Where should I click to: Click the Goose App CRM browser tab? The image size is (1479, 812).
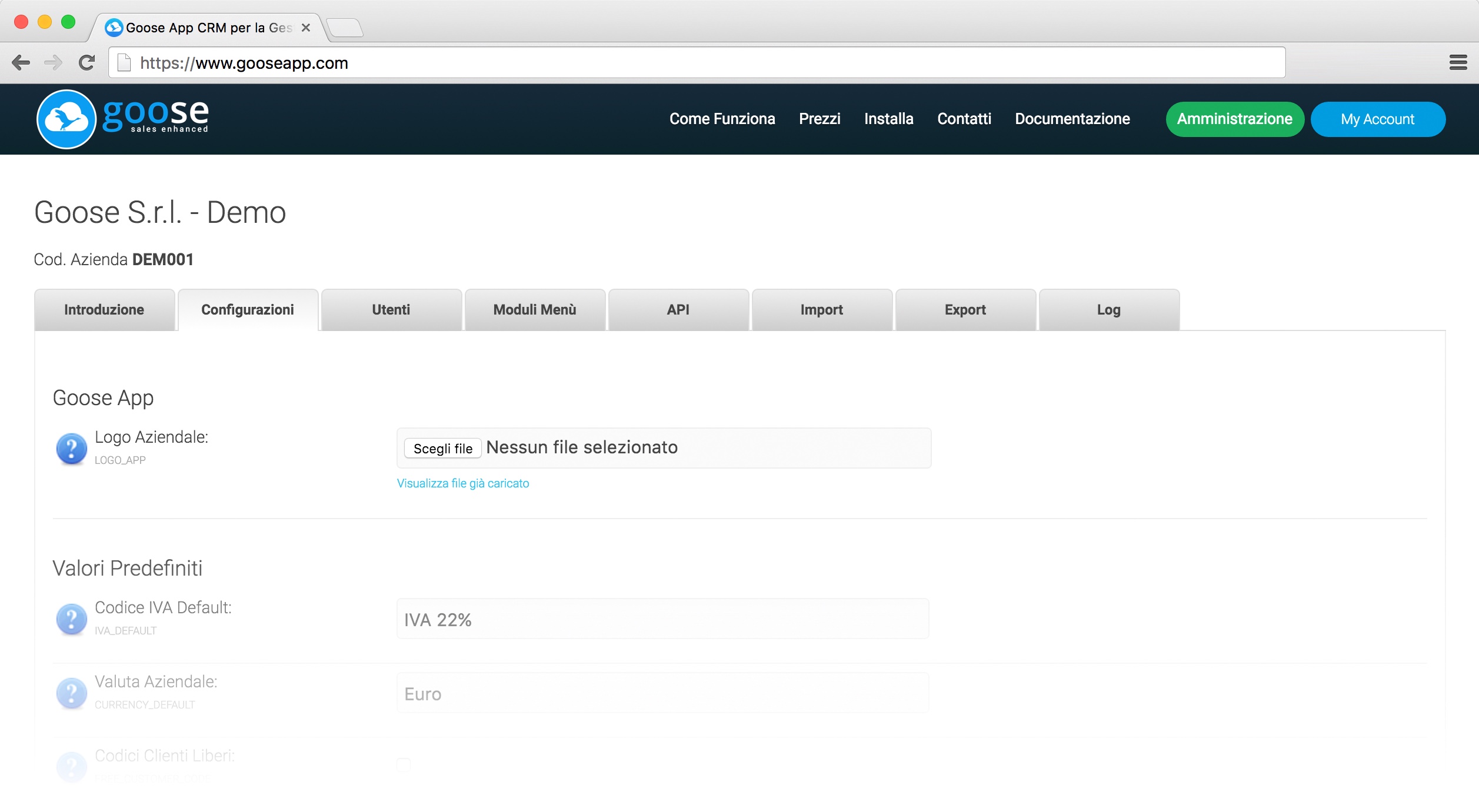209,28
